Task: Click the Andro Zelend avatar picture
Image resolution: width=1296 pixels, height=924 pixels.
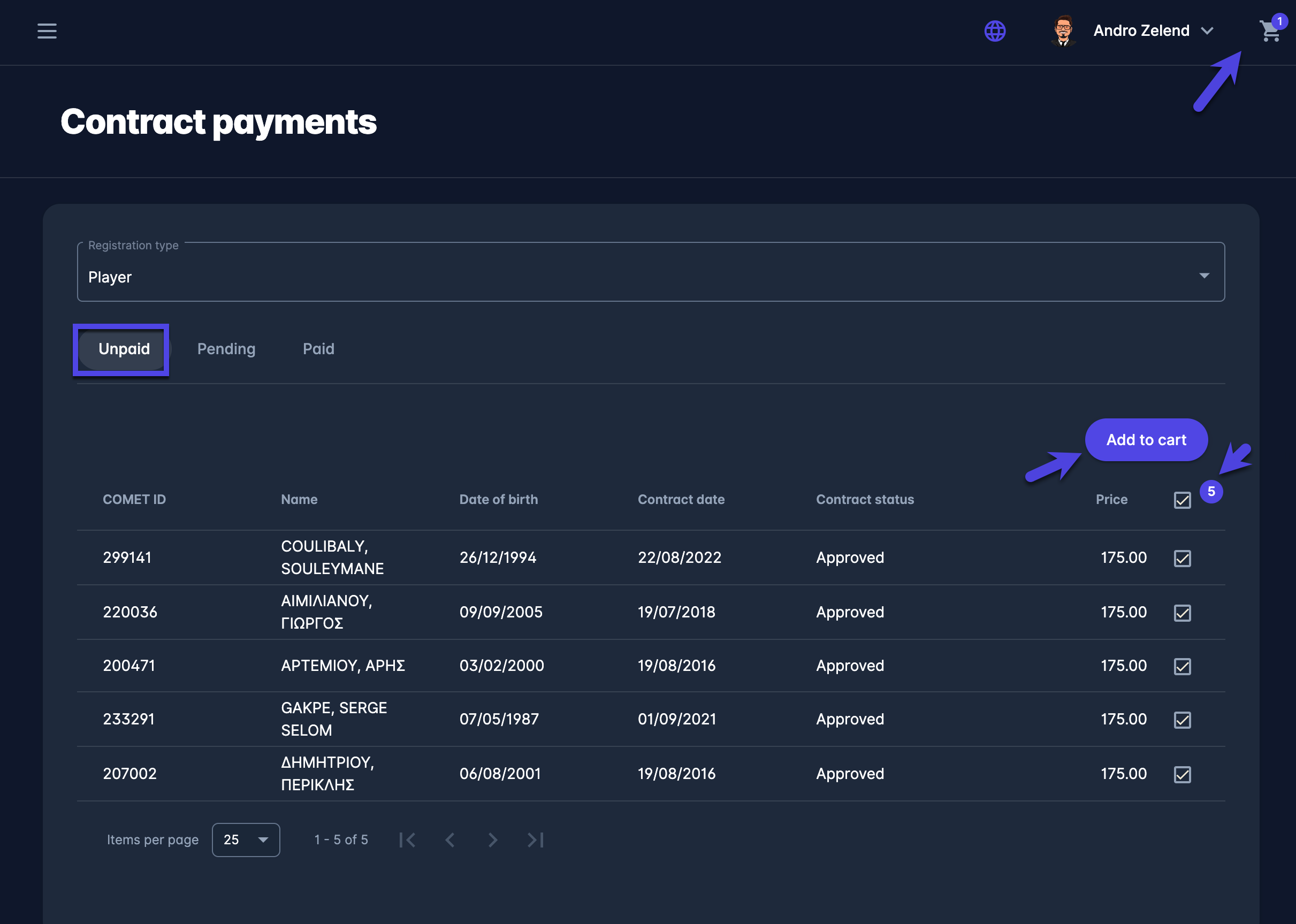Action: point(1063,30)
